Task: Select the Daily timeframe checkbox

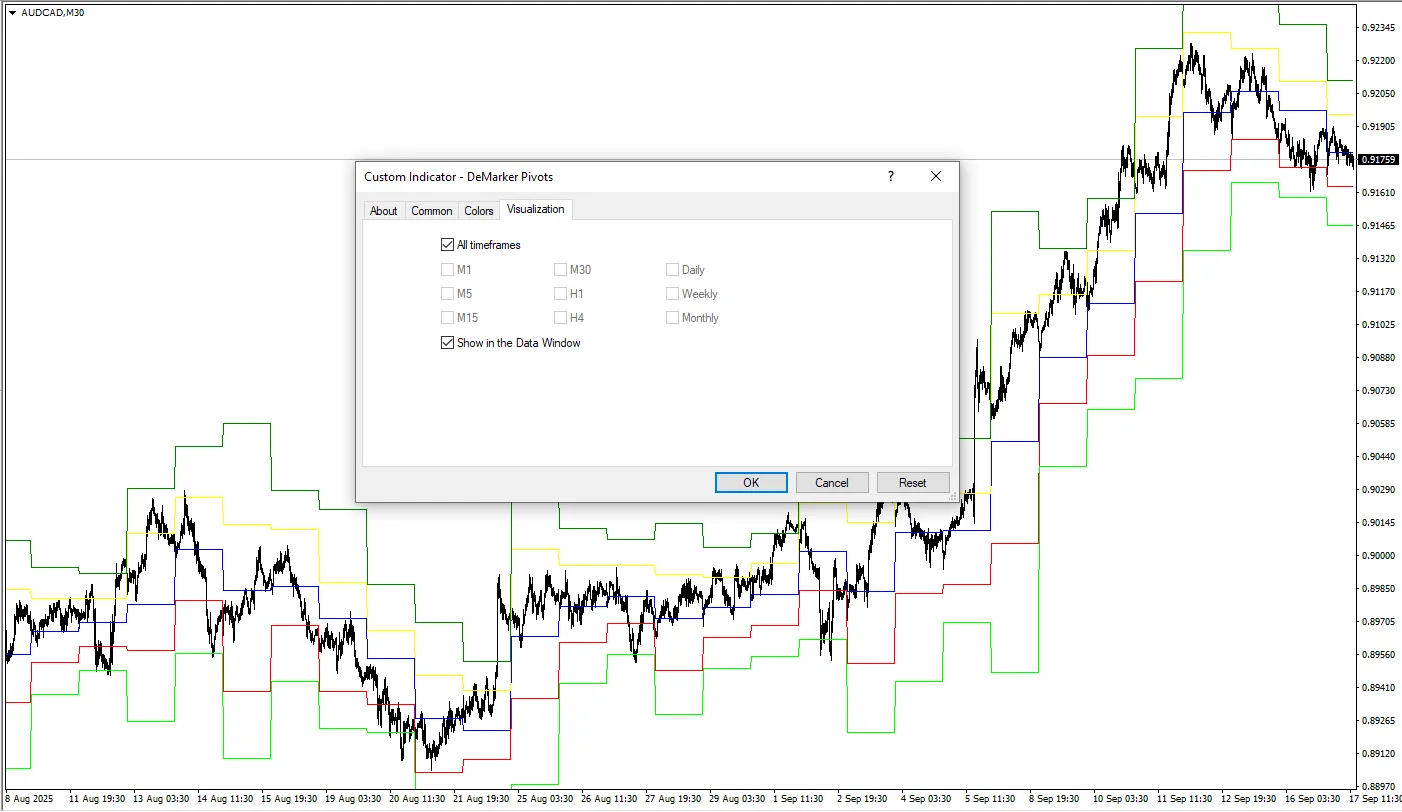Action: 672,270
